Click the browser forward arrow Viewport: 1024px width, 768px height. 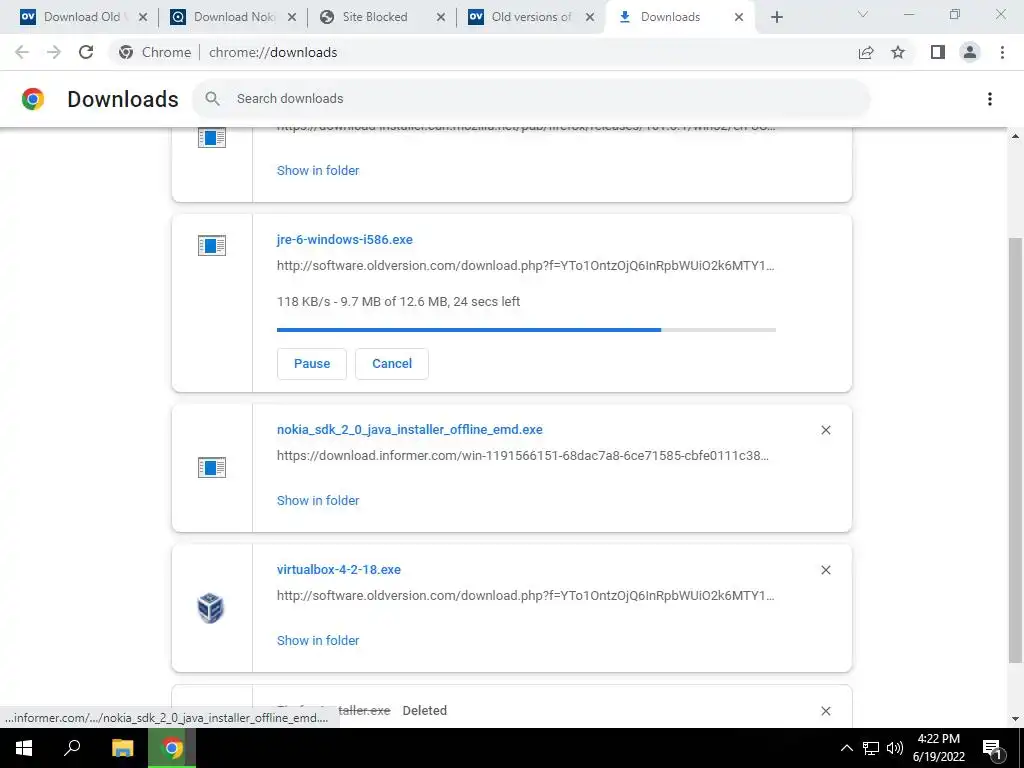pyautogui.click(x=54, y=52)
